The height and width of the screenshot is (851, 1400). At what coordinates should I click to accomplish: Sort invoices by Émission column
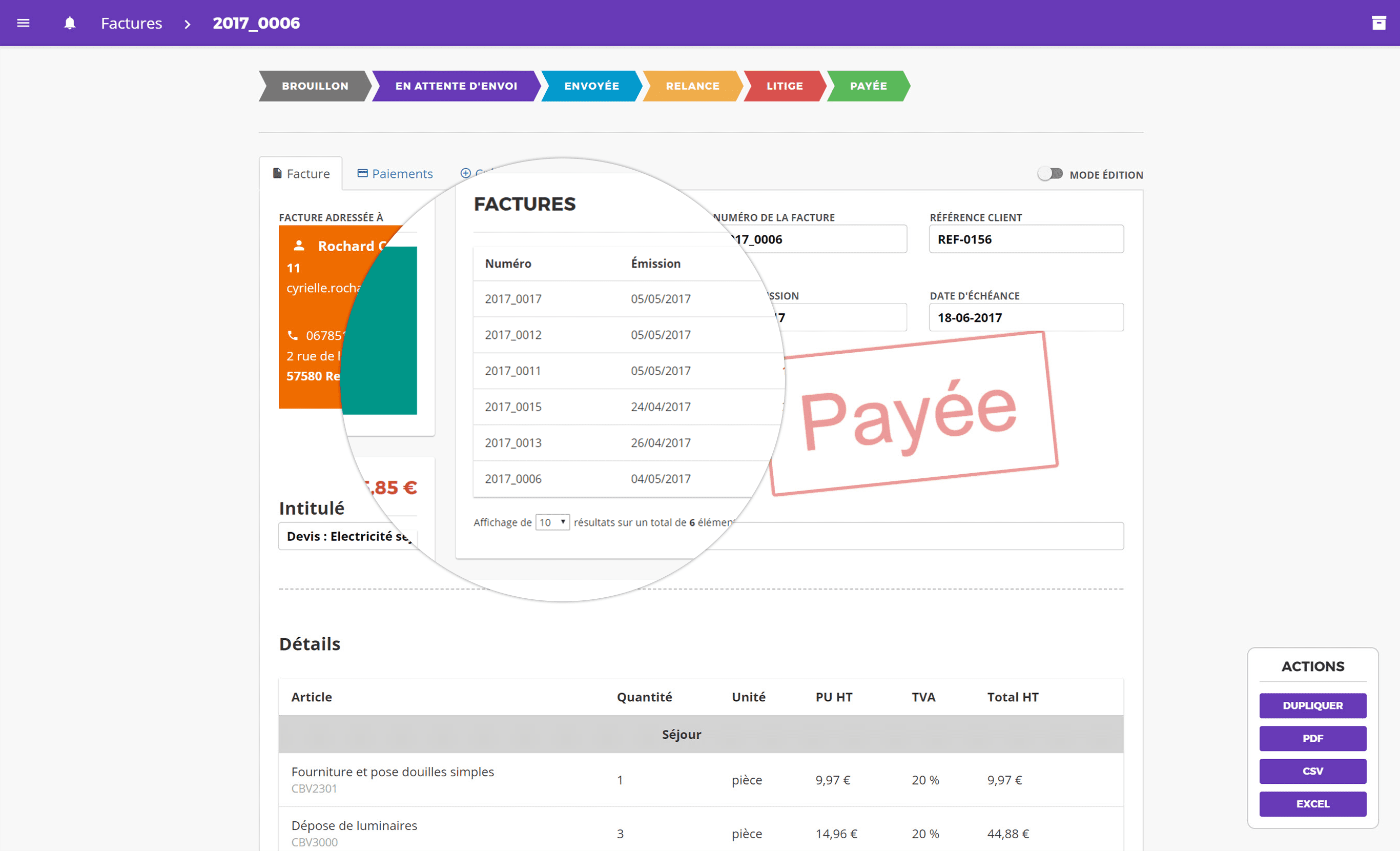click(x=656, y=263)
